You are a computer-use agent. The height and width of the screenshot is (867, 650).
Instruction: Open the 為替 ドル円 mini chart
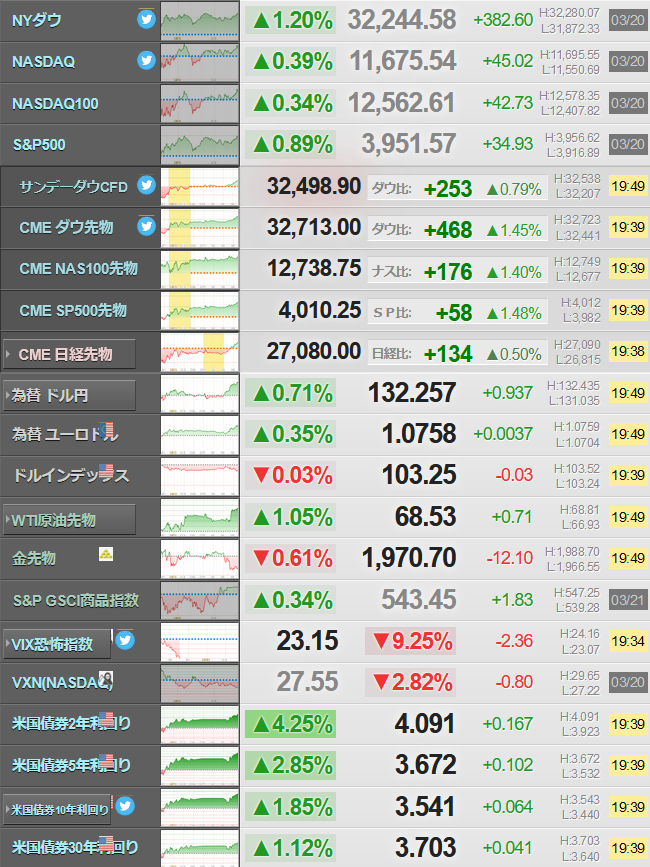(200, 393)
